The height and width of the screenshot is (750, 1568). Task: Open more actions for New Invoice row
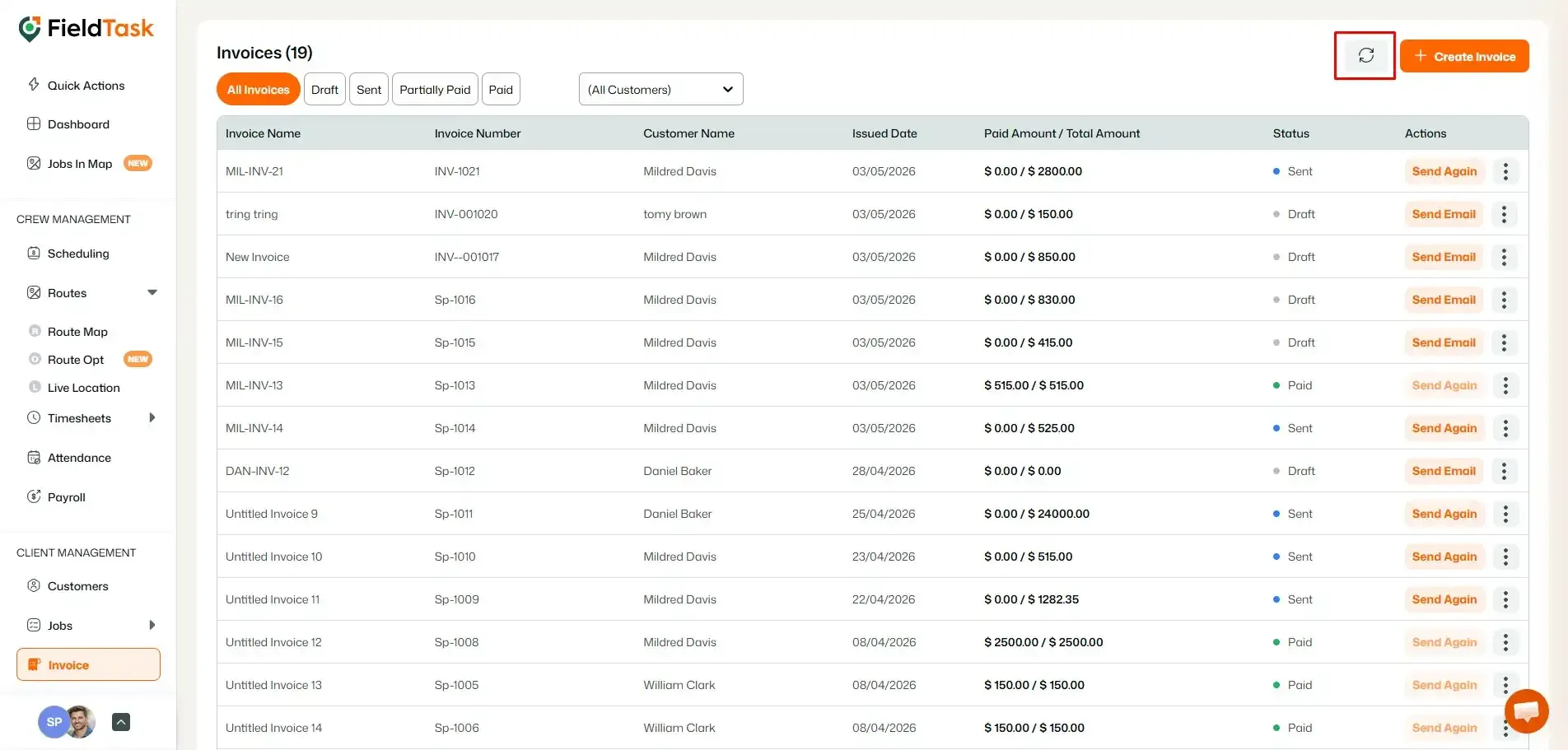(1504, 257)
